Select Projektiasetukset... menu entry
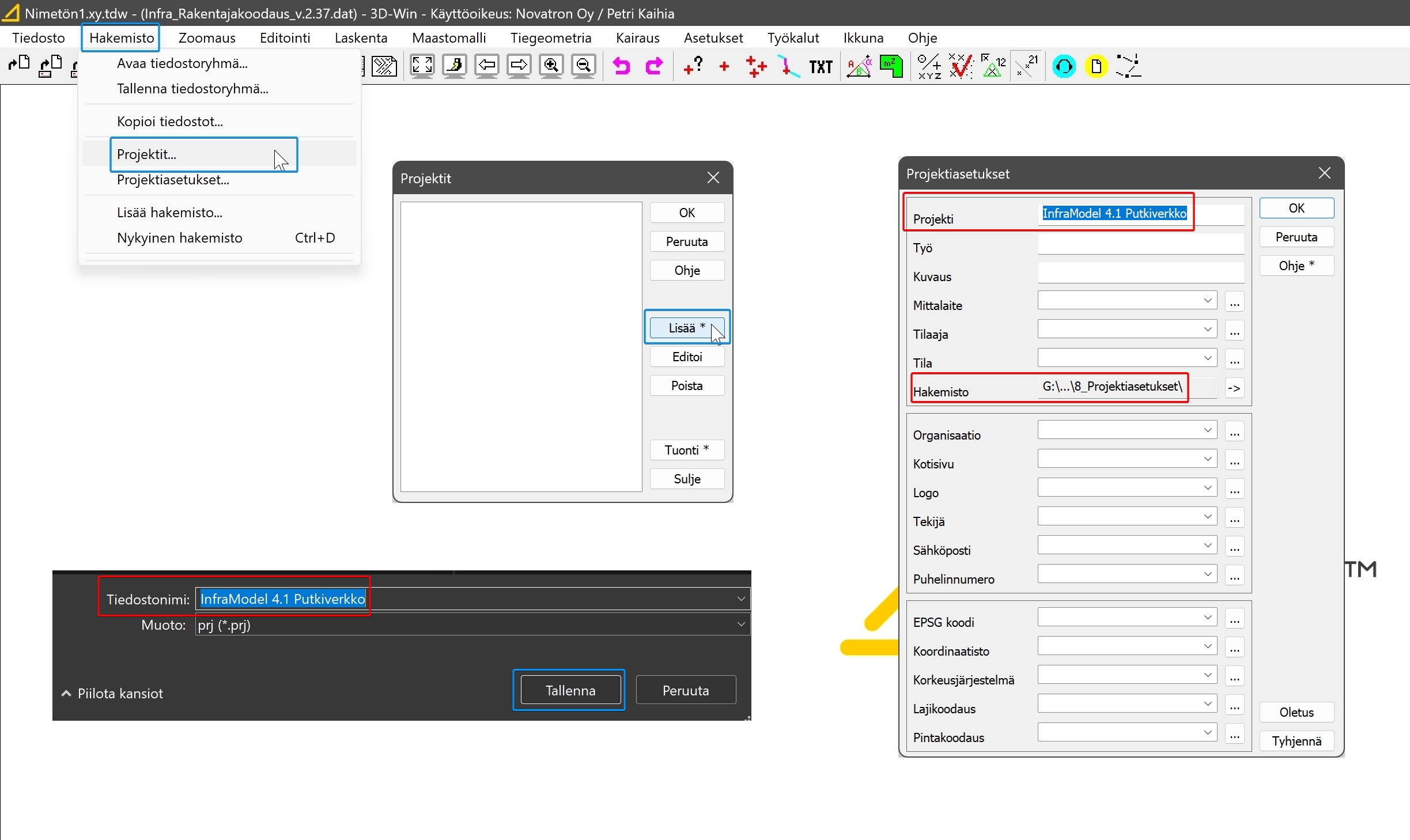The image size is (1410, 840). (x=219, y=180)
